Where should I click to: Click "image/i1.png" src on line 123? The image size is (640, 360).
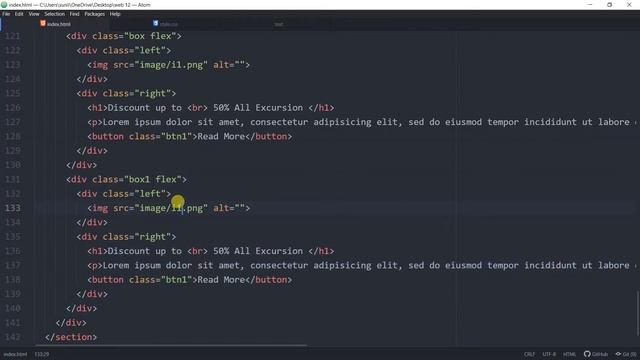pyautogui.click(x=171, y=64)
